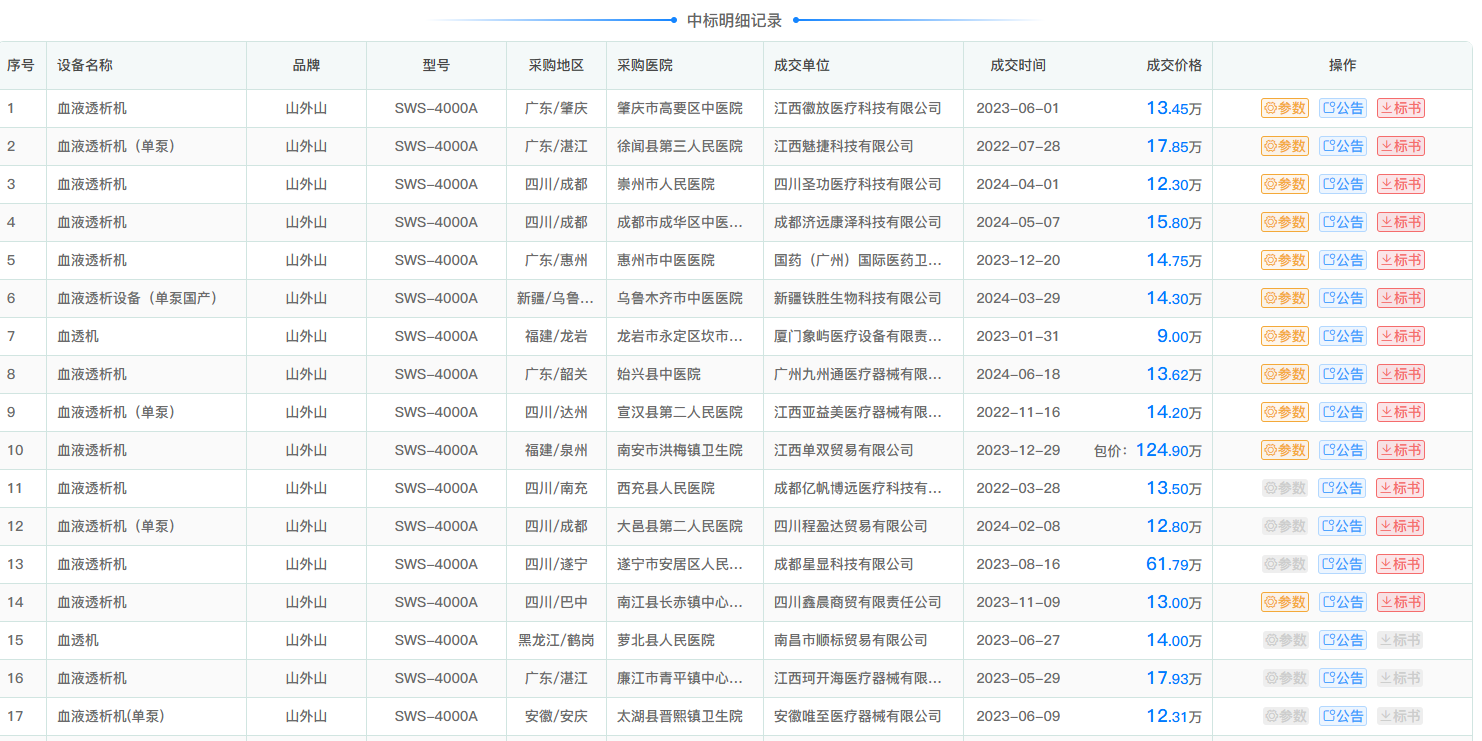Download 标书 for row 2 徐闻县第三人民医院

pyautogui.click(x=1401, y=146)
